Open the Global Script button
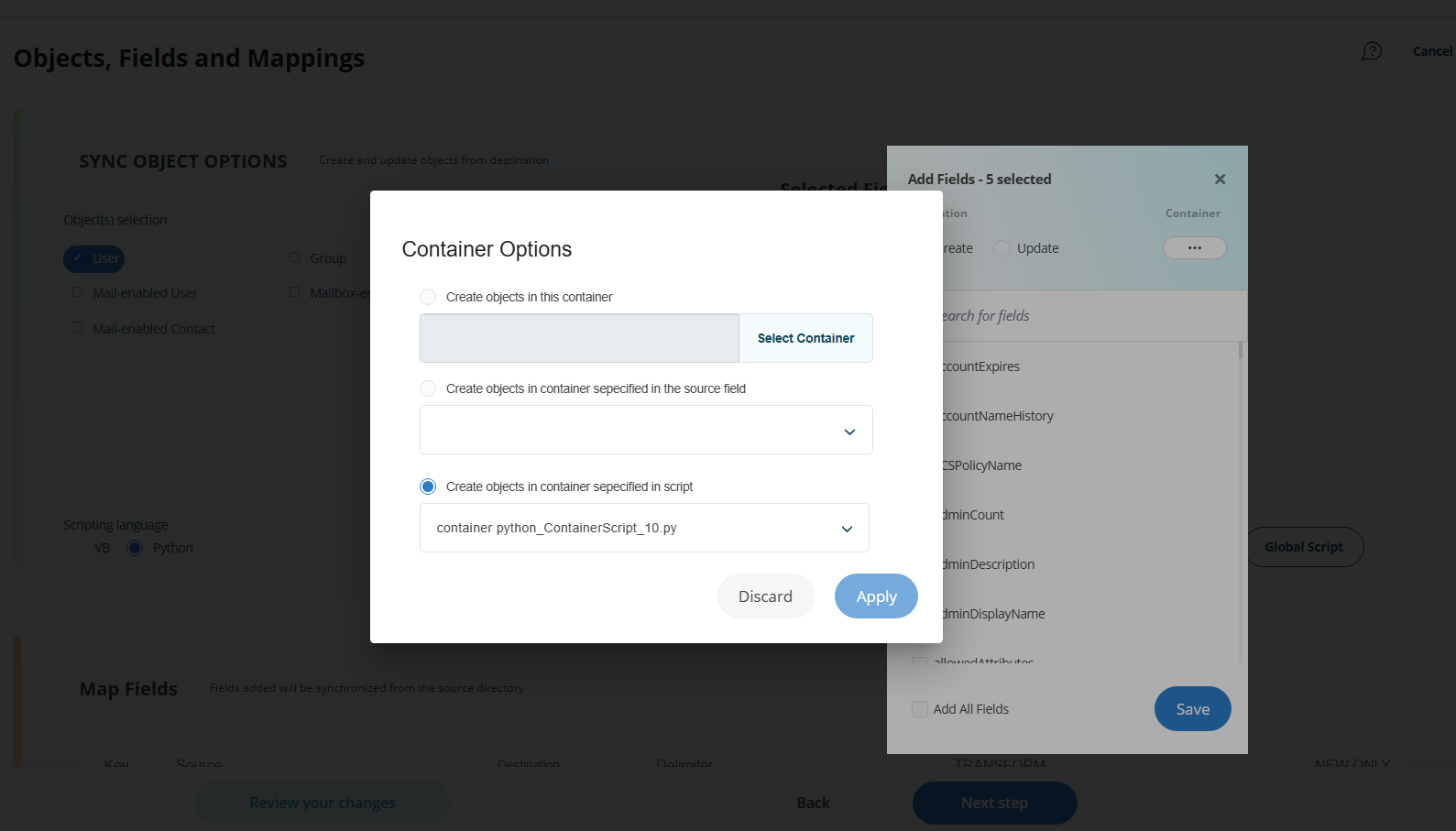Image resolution: width=1456 pixels, height=831 pixels. point(1303,547)
